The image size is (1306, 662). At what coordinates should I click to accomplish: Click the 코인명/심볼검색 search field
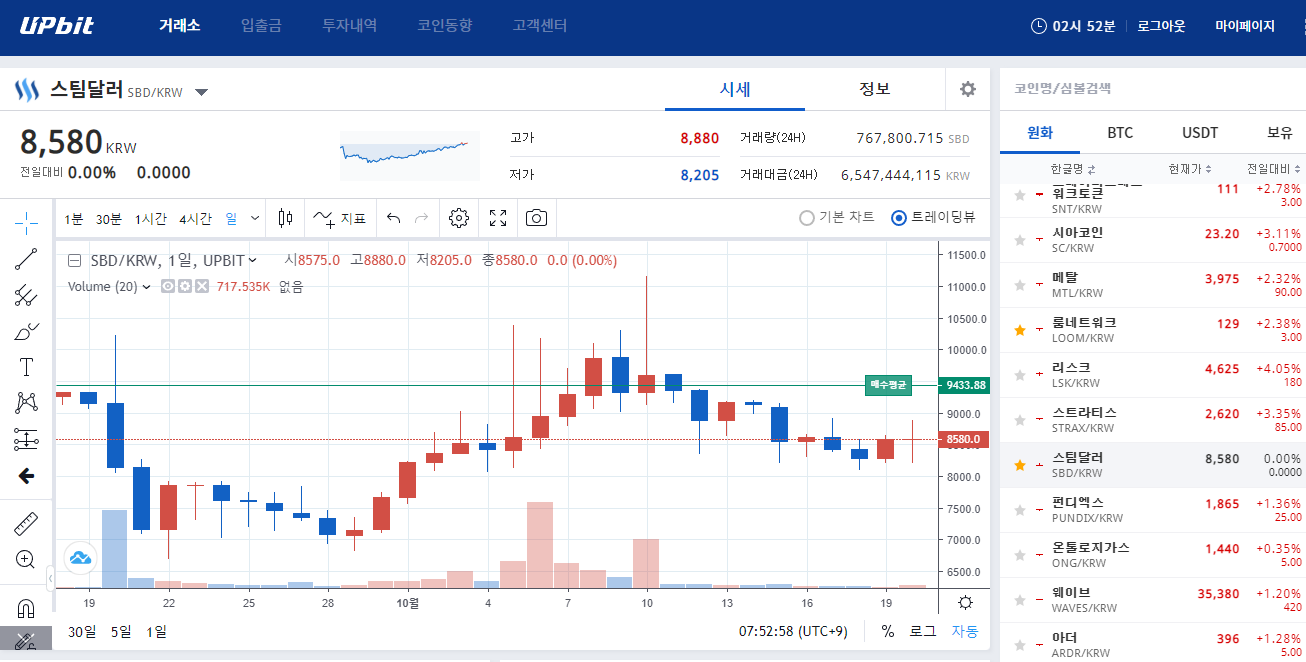1152,88
